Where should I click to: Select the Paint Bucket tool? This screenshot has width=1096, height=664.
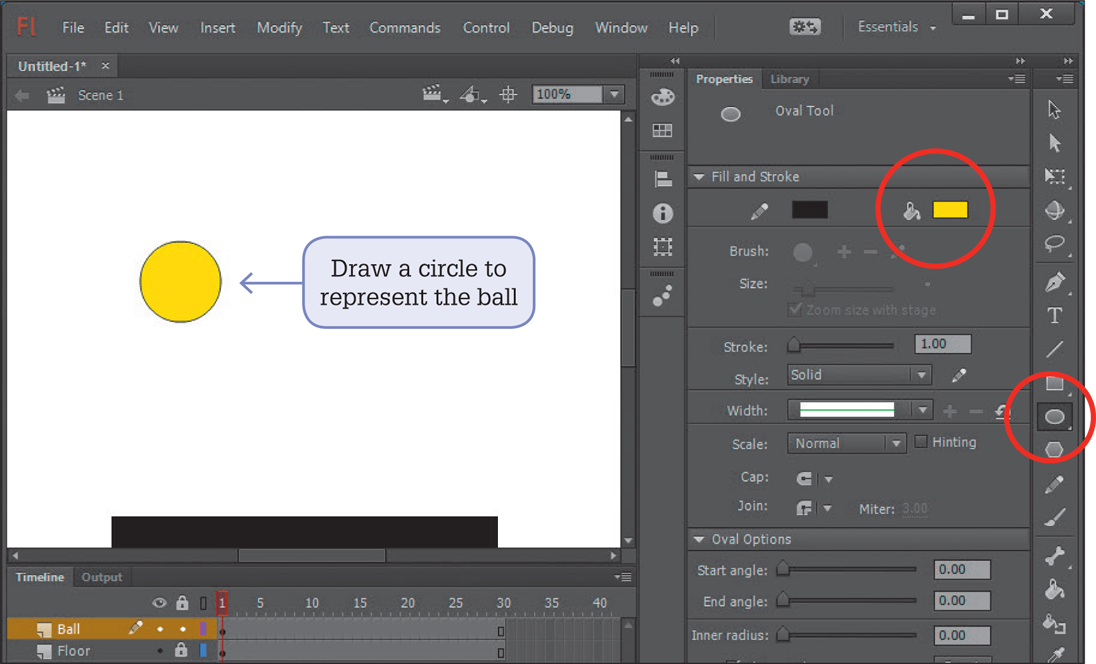coord(1054,589)
